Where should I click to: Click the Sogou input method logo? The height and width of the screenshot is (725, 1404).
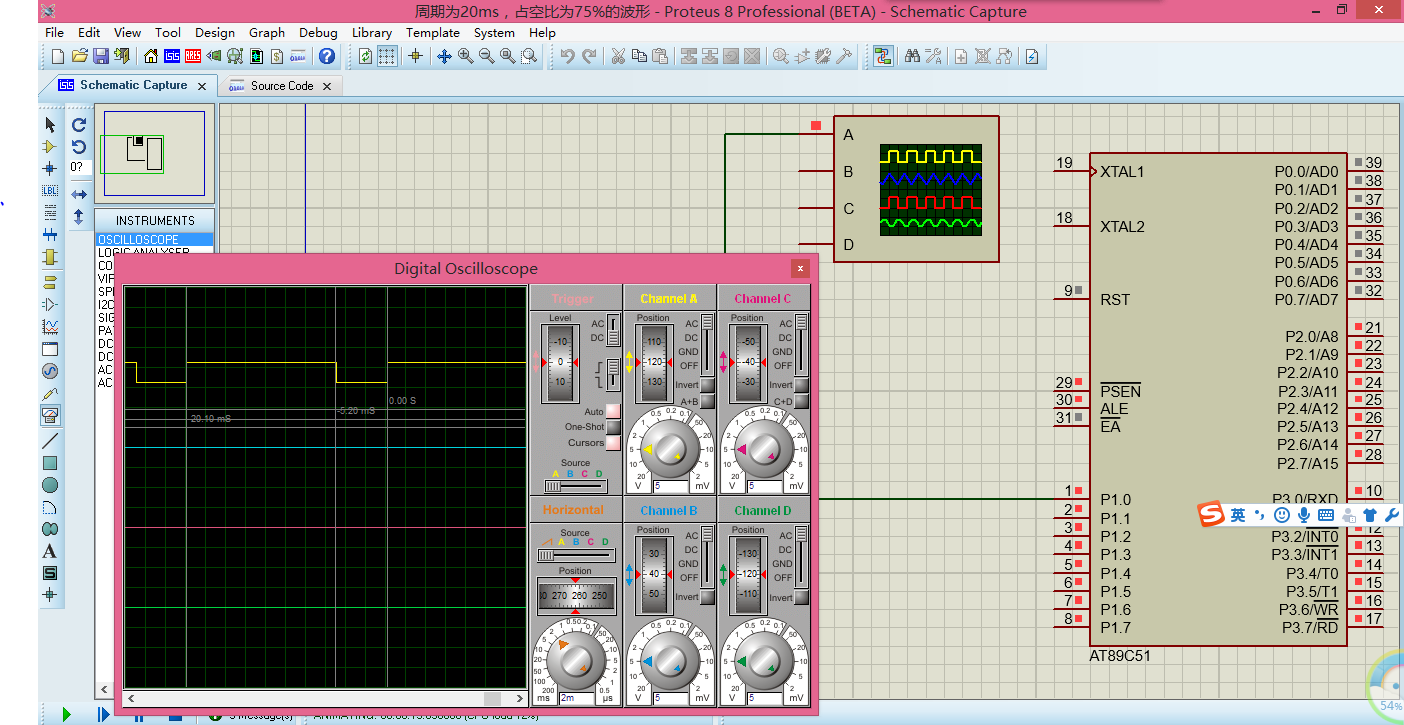coord(1213,514)
